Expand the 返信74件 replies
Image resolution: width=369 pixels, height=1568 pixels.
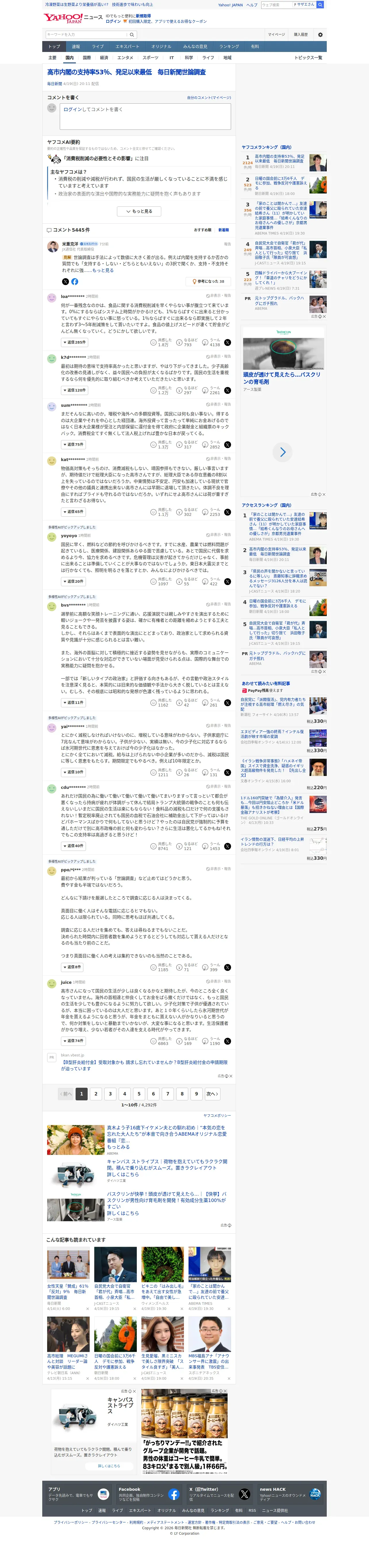72,1042
